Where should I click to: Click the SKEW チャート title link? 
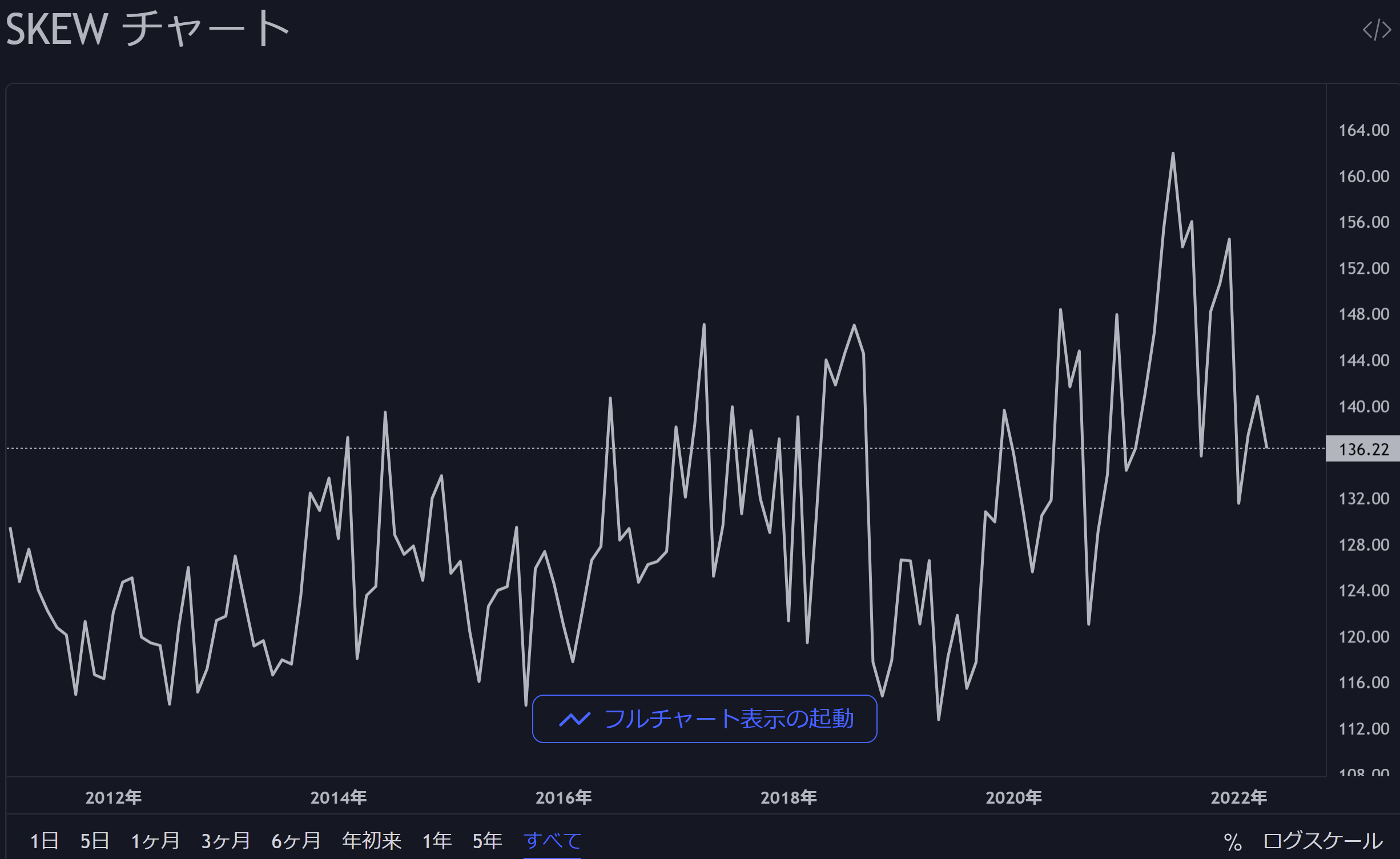(x=147, y=29)
